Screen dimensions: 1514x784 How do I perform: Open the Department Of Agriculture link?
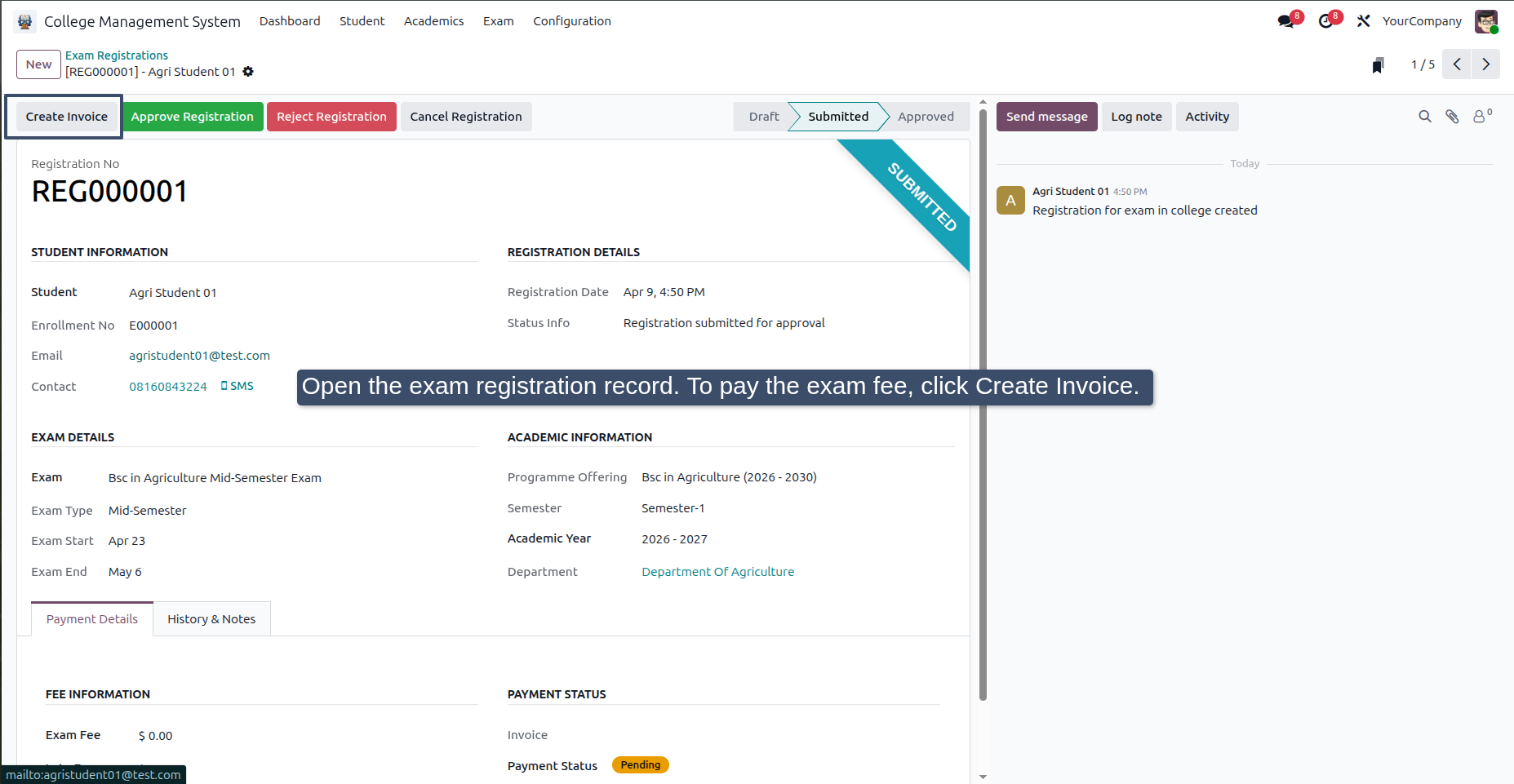pos(717,572)
